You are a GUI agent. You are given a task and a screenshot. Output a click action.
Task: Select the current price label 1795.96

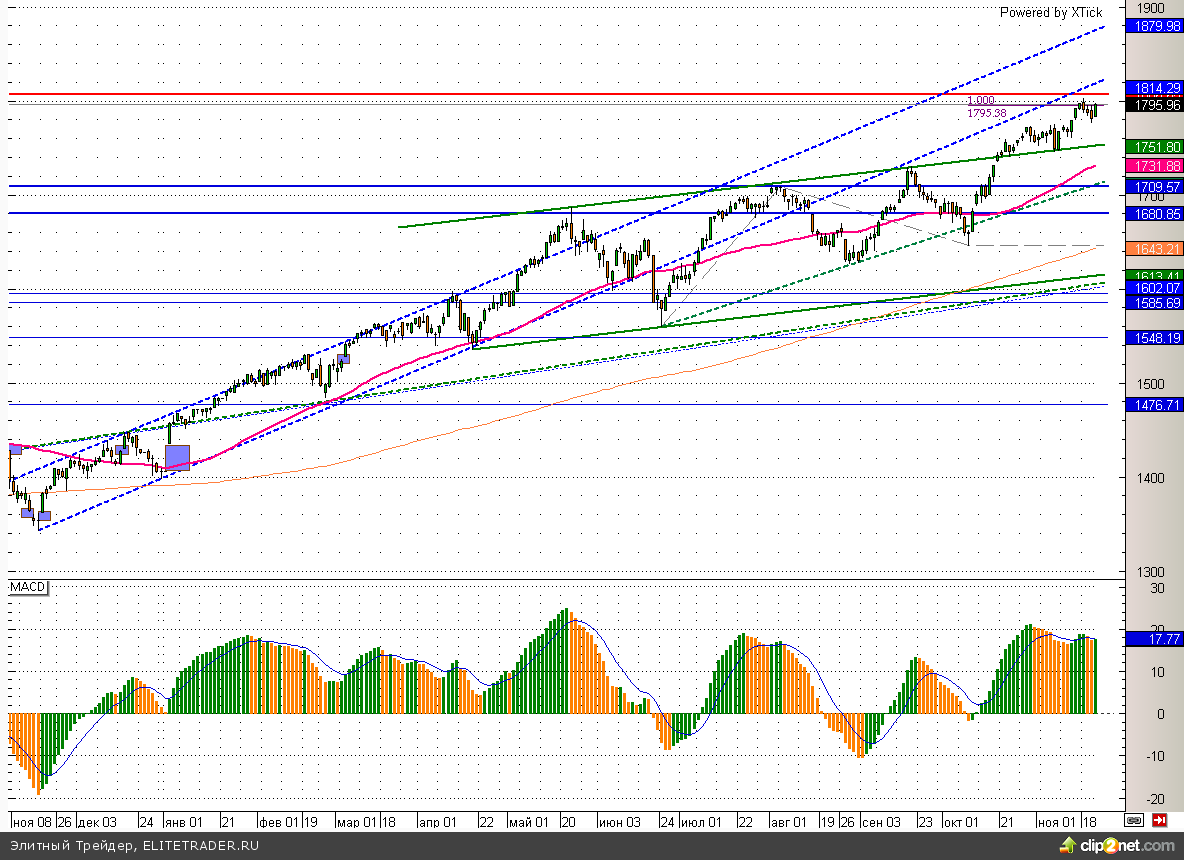[1154, 105]
